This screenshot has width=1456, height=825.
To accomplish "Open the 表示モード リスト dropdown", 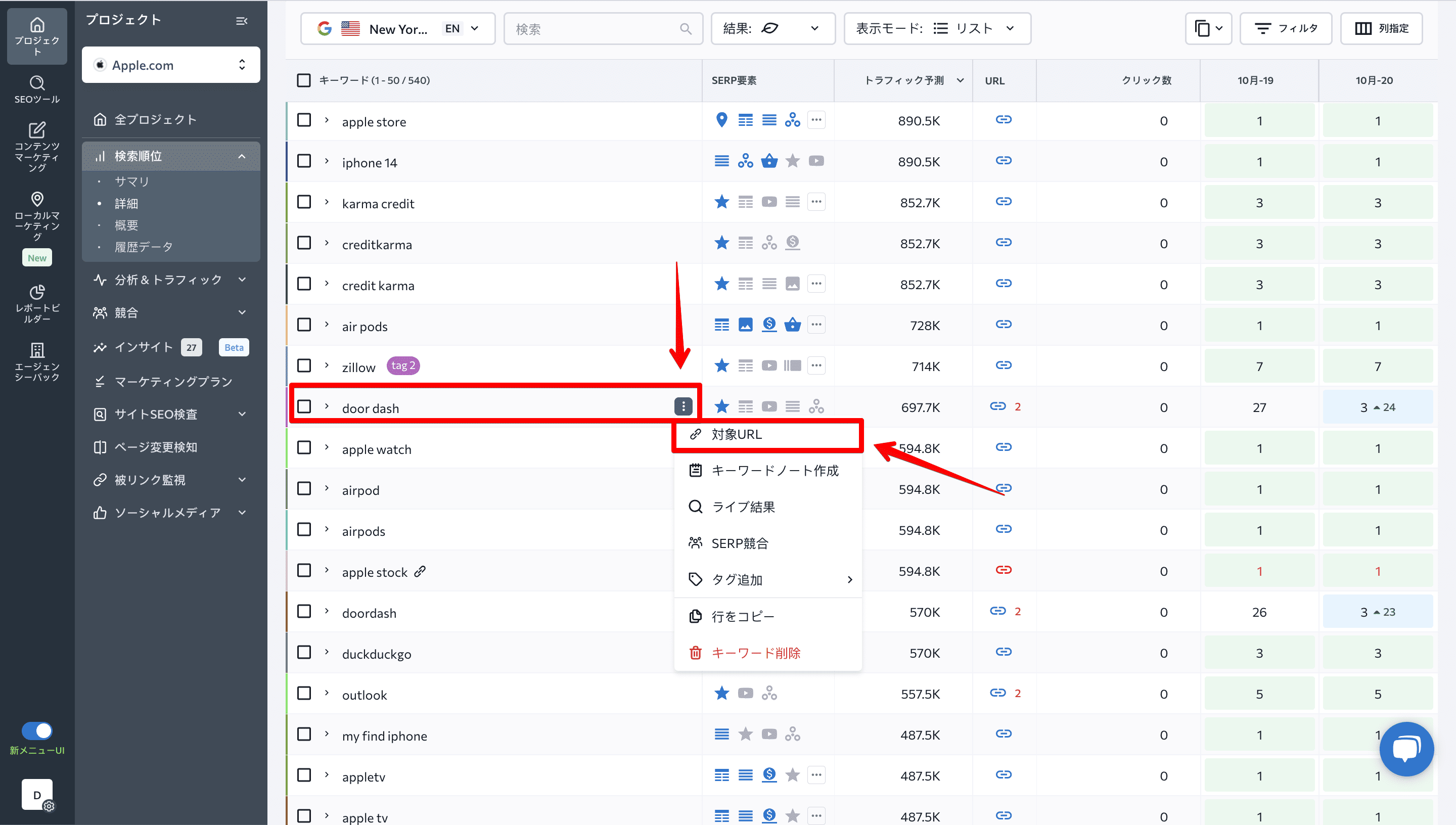I will pos(937,28).
